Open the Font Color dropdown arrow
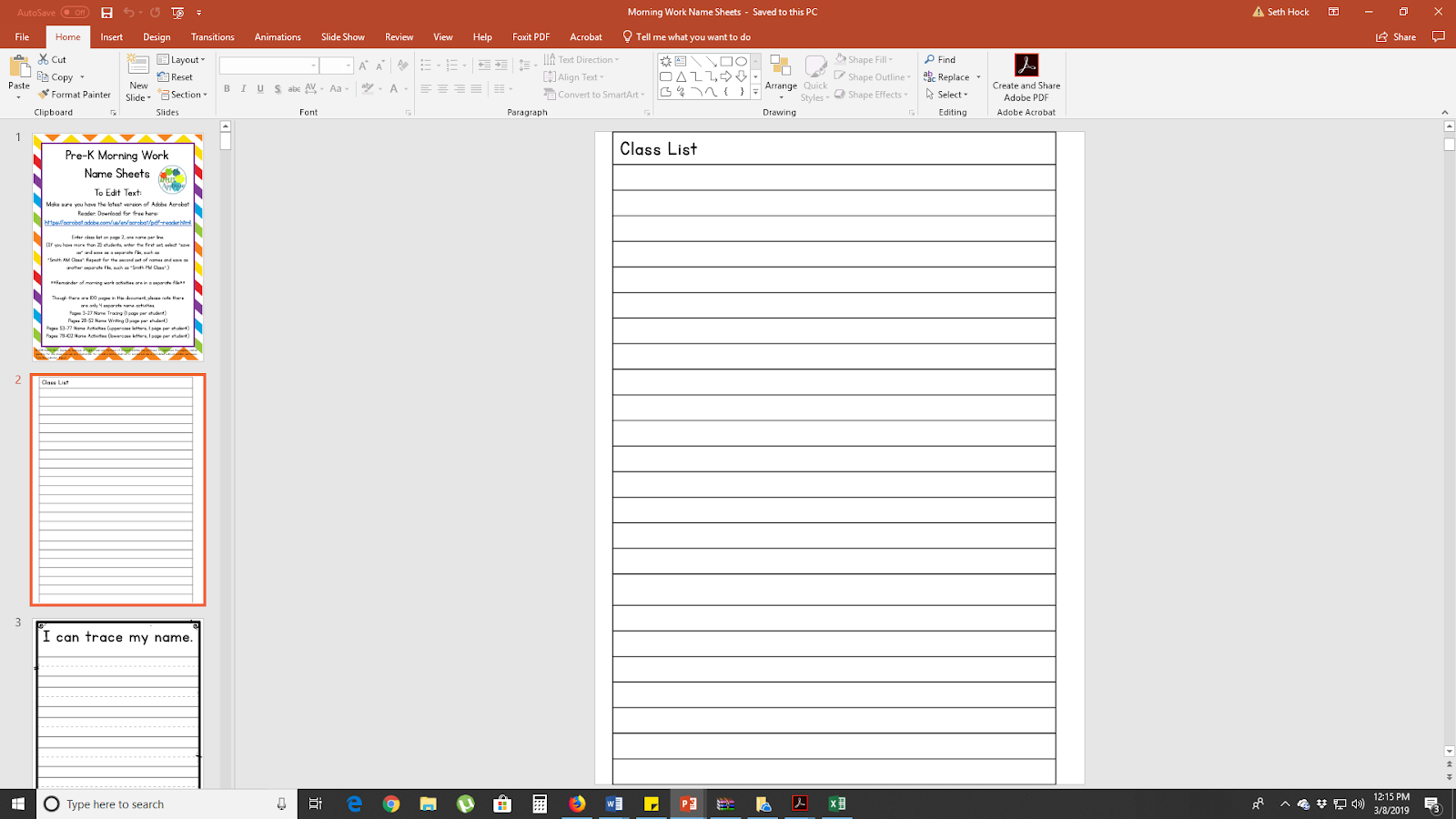 (405, 89)
